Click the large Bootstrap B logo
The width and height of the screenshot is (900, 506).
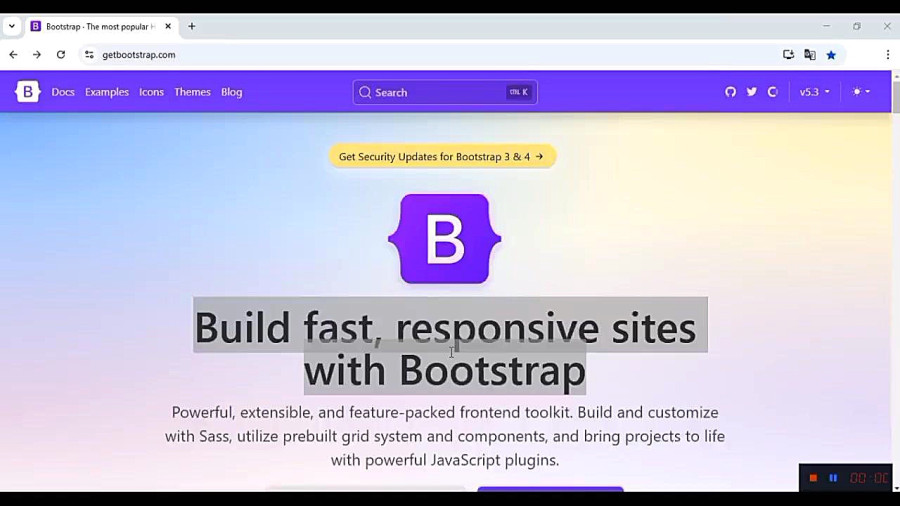(x=445, y=239)
